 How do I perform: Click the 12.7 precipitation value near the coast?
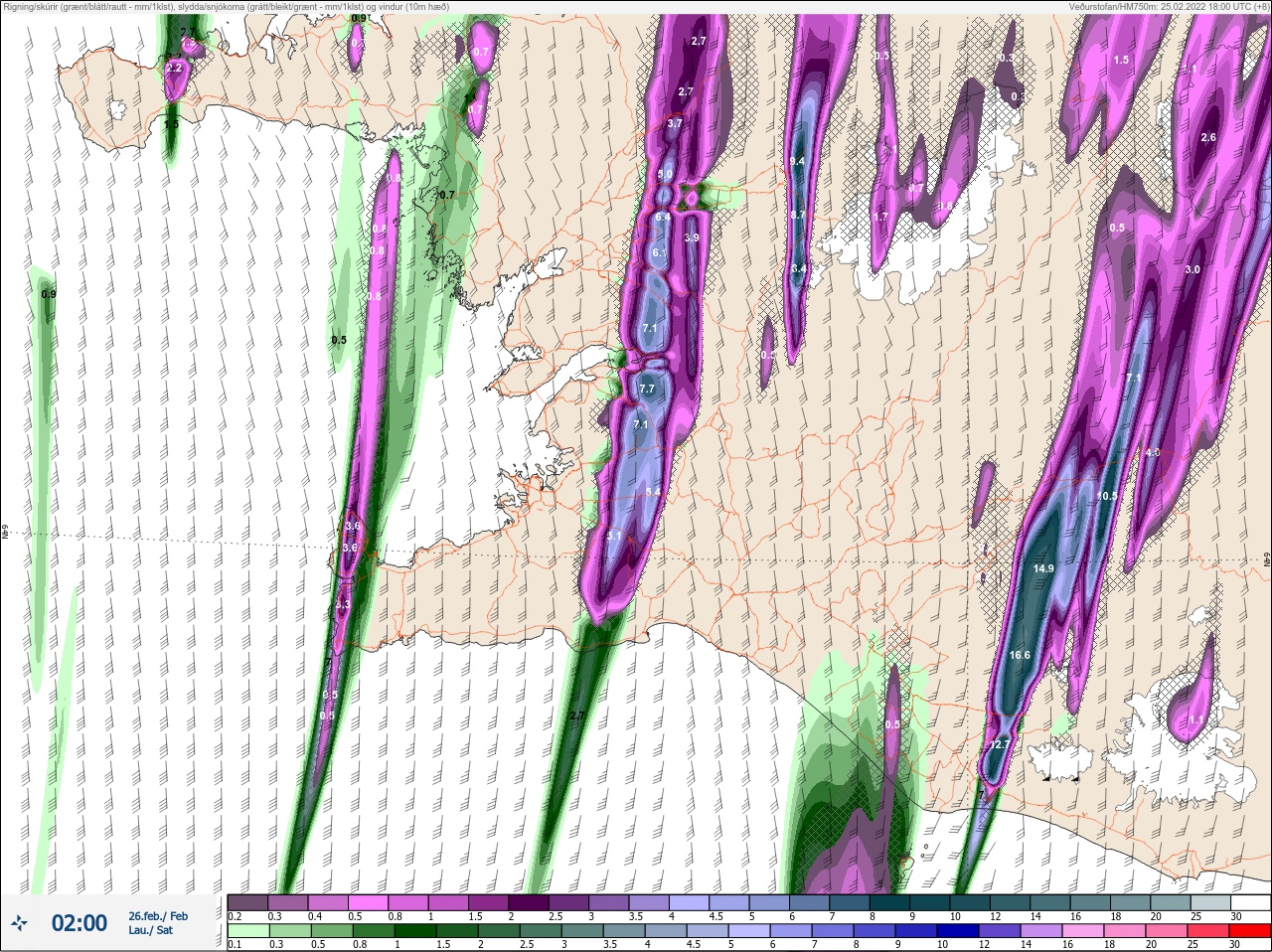[1000, 744]
